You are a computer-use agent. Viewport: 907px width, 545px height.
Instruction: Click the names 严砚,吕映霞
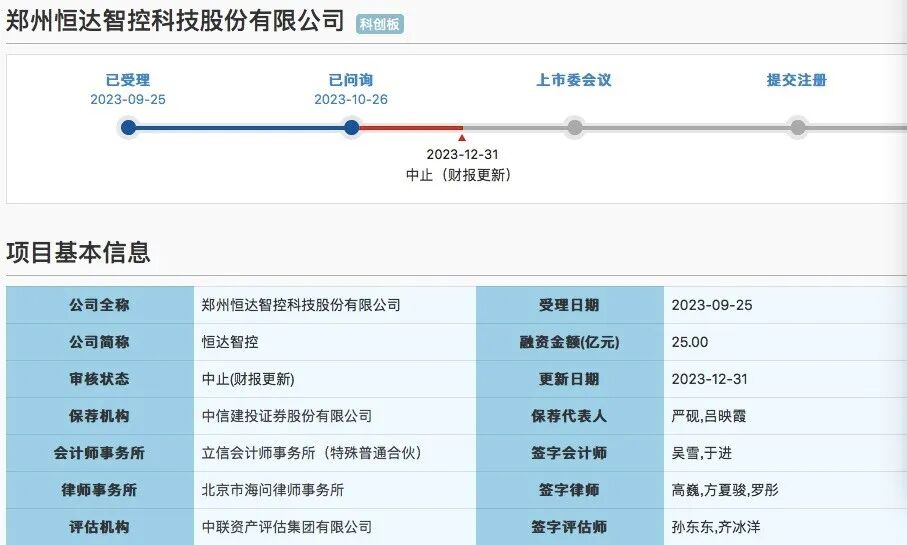(x=709, y=416)
